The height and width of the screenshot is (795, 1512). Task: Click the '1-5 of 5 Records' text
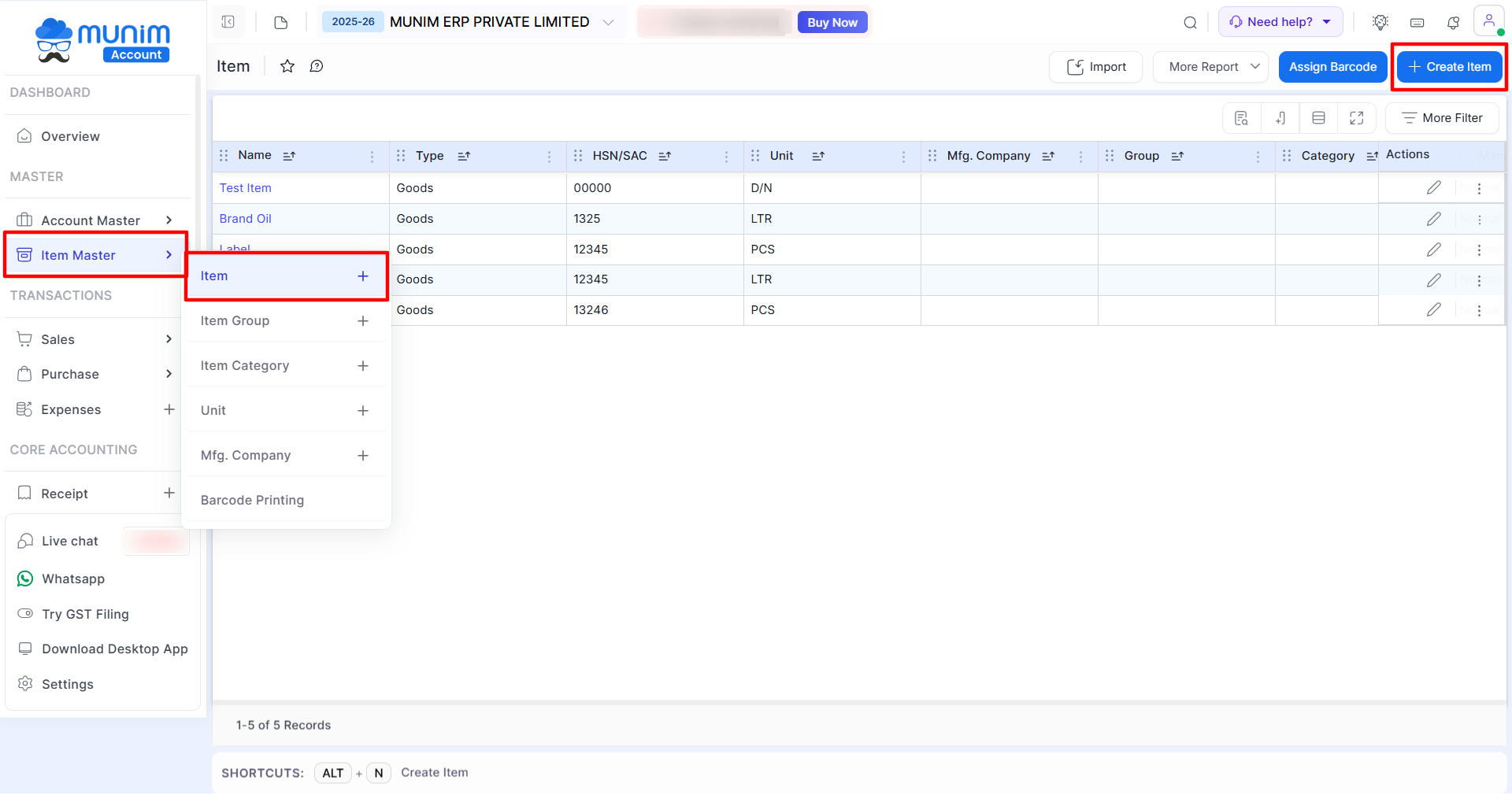pyautogui.click(x=283, y=725)
